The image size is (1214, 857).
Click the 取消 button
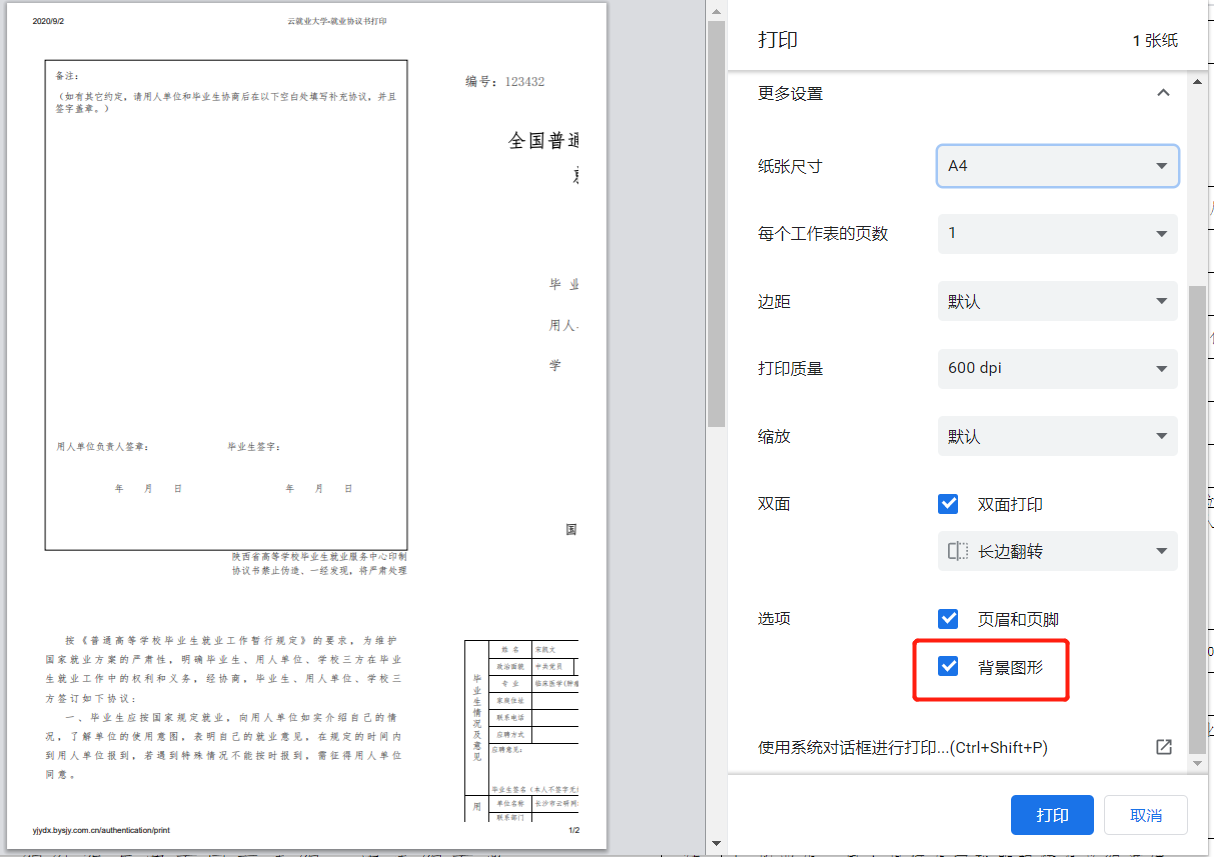click(x=1145, y=815)
